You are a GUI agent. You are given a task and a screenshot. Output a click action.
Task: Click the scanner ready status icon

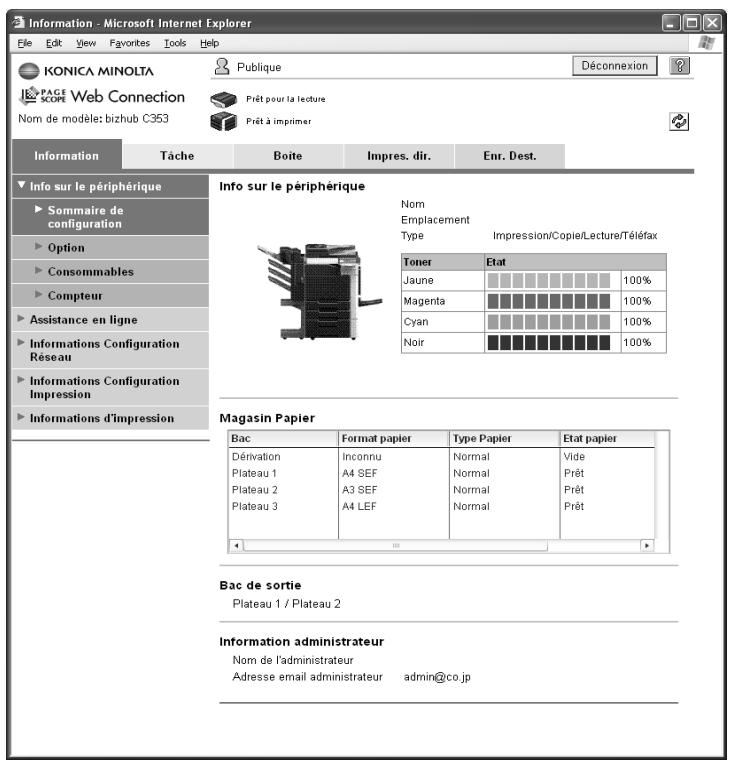click(x=223, y=99)
